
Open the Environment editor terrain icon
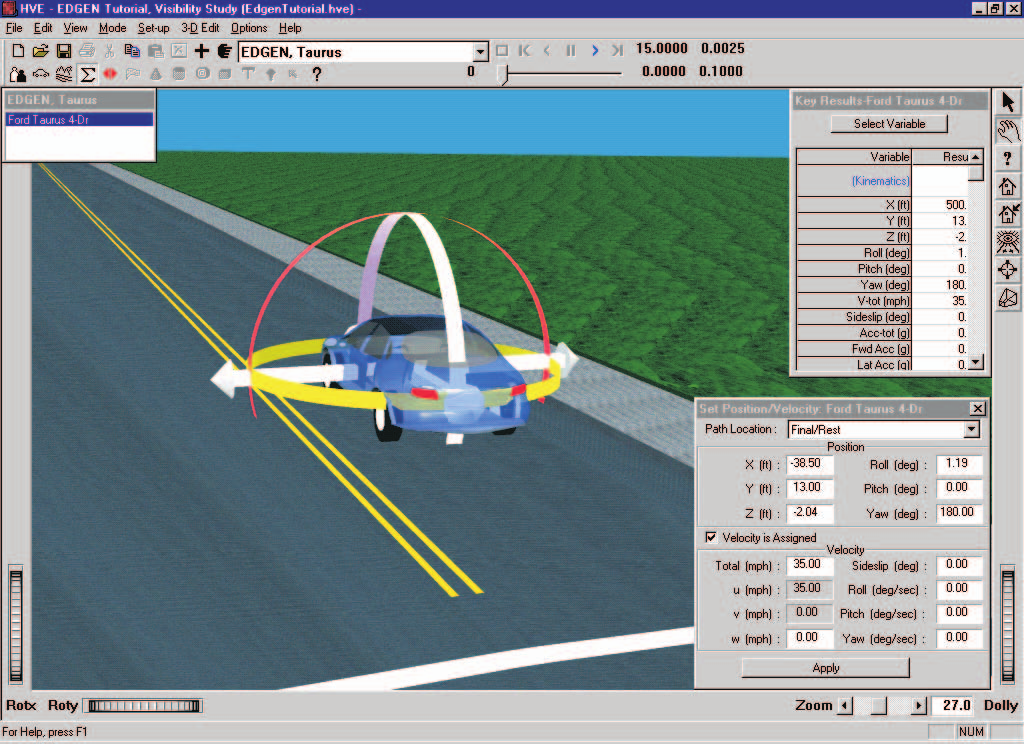tap(63, 74)
